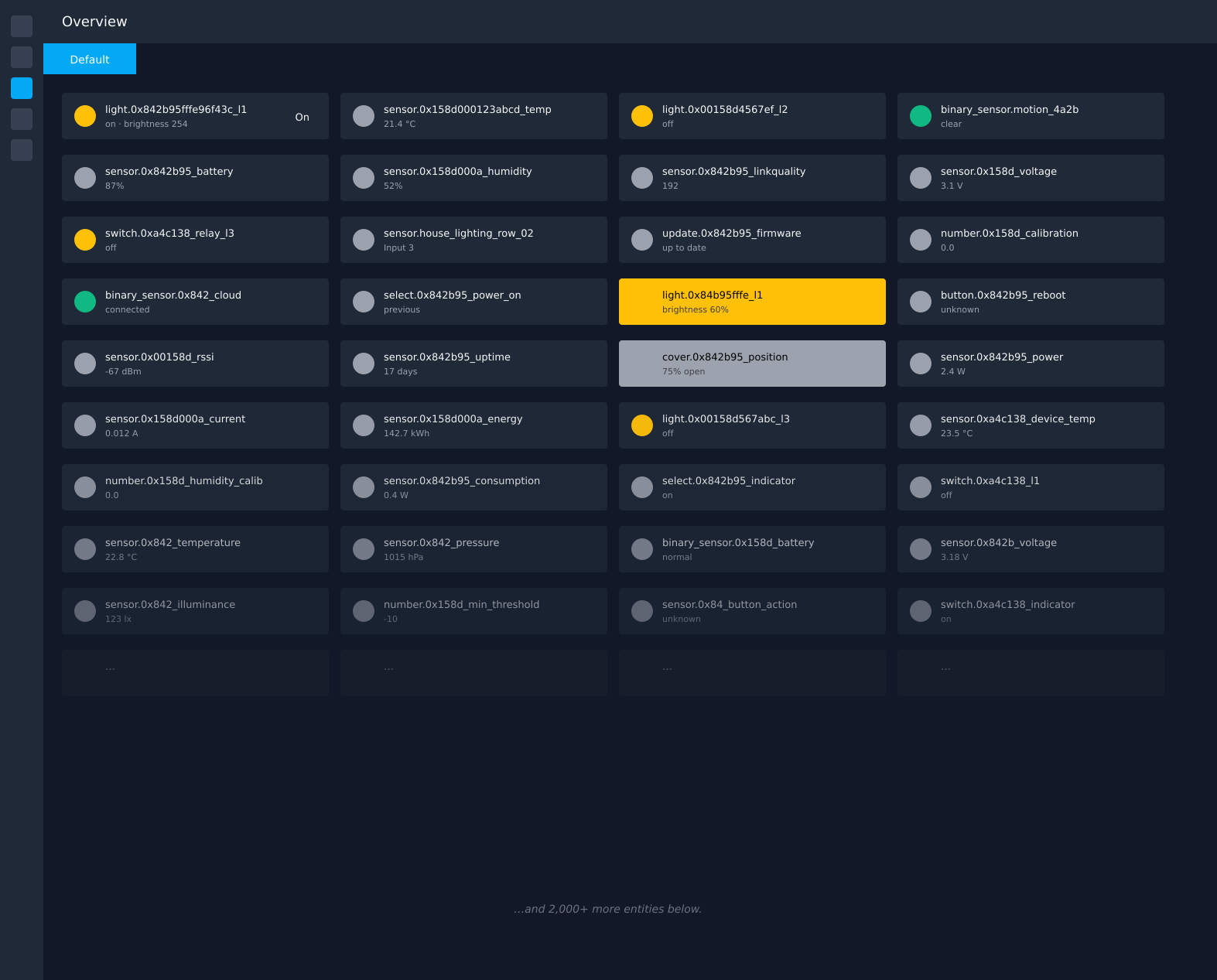Viewport: 1217px width, 980px height.
Task: Open sensor.0x84_button_action entity
Action: 752,611
